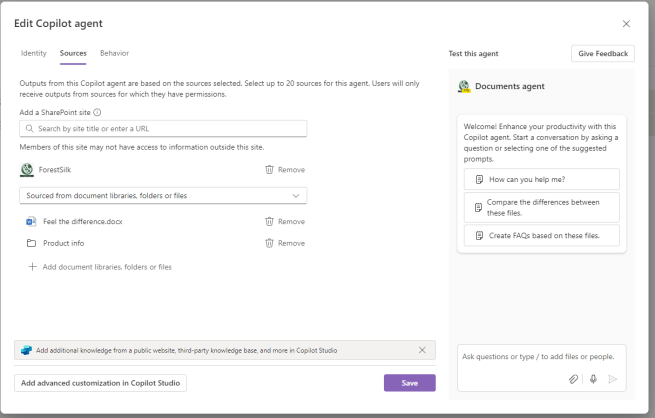This screenshot has height=418, width=655.
Task: Select the Sources tab
Action: [x=73, y=53]
